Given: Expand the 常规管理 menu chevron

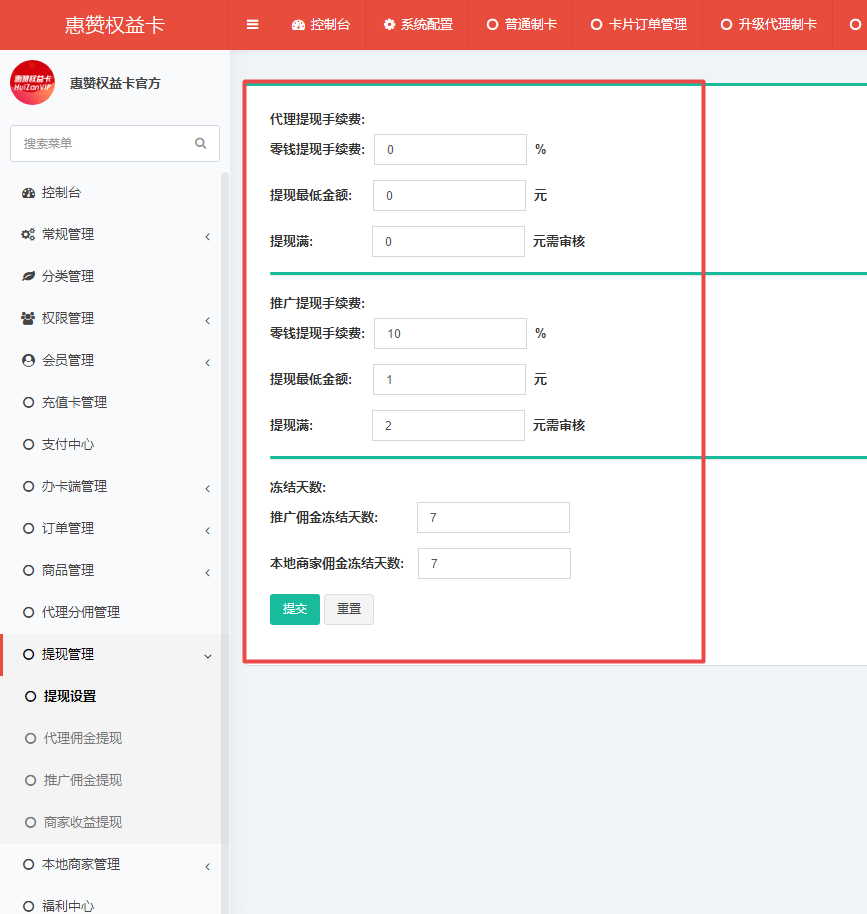Looking at the screenshot, I should (x=208, y=236).
